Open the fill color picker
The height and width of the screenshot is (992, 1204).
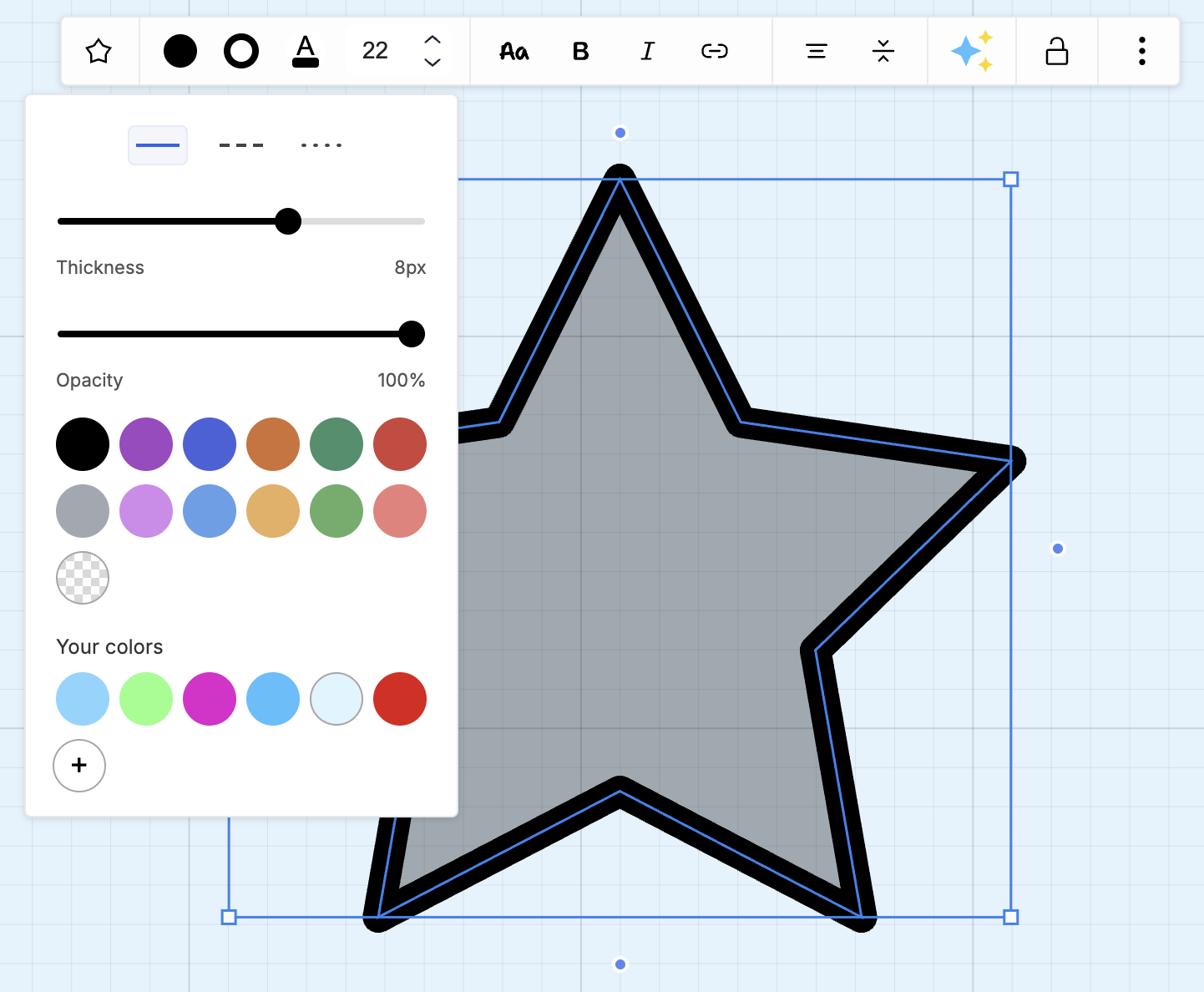[180, 52]
